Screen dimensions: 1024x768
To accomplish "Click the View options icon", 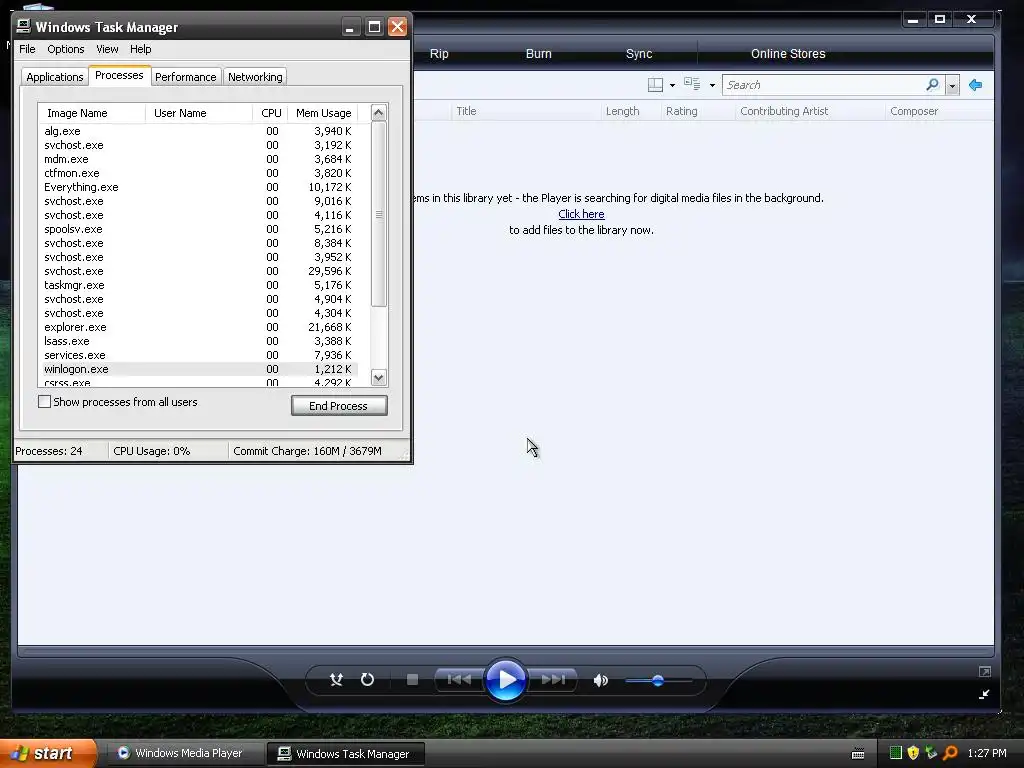I will [x=692, y=84].
